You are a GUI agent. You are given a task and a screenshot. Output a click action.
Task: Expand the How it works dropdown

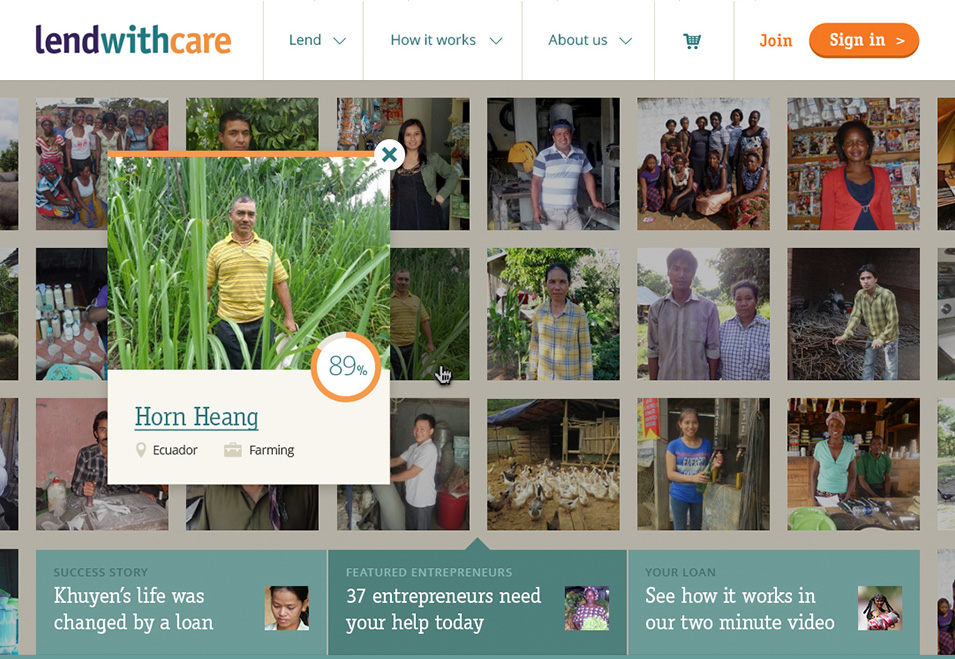click(446, 40)
